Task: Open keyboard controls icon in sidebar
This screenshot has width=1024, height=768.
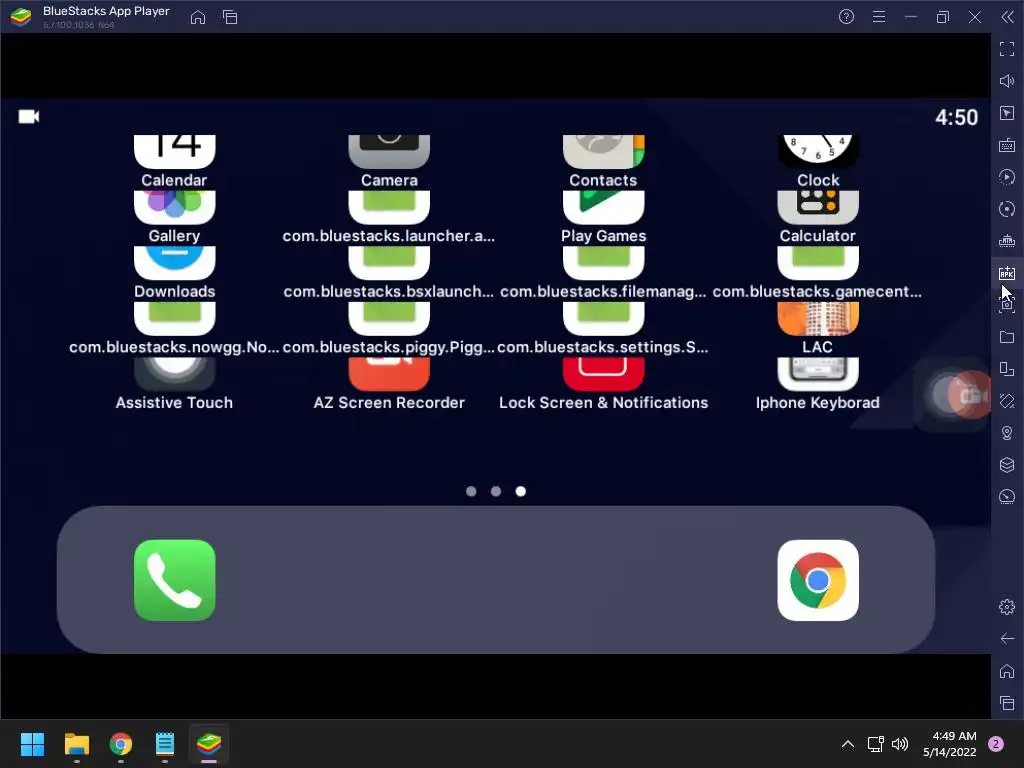Action: point(1007,145)
